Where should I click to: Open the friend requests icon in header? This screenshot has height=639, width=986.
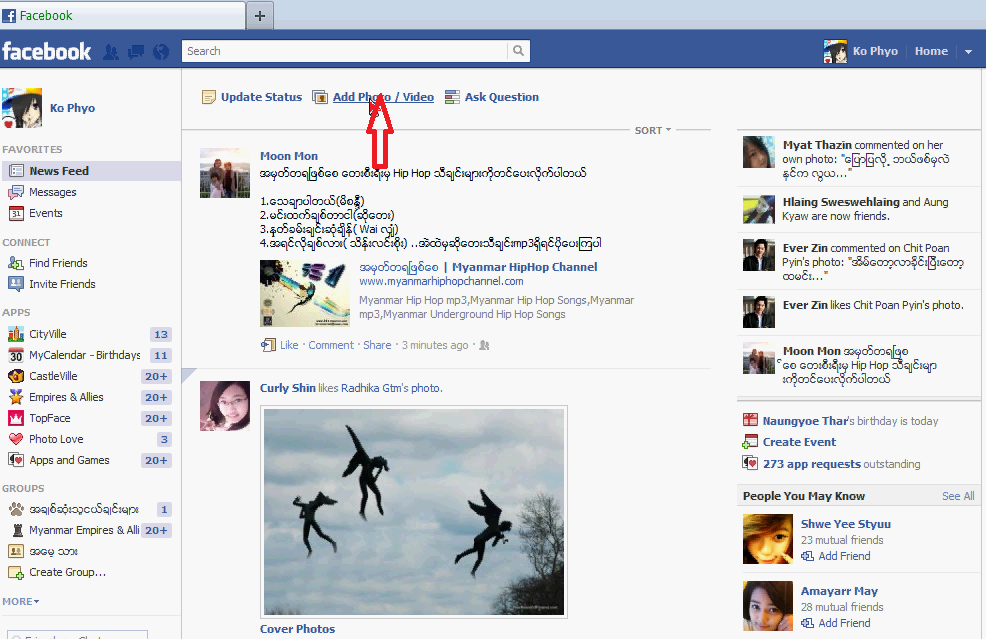point(111,52)
